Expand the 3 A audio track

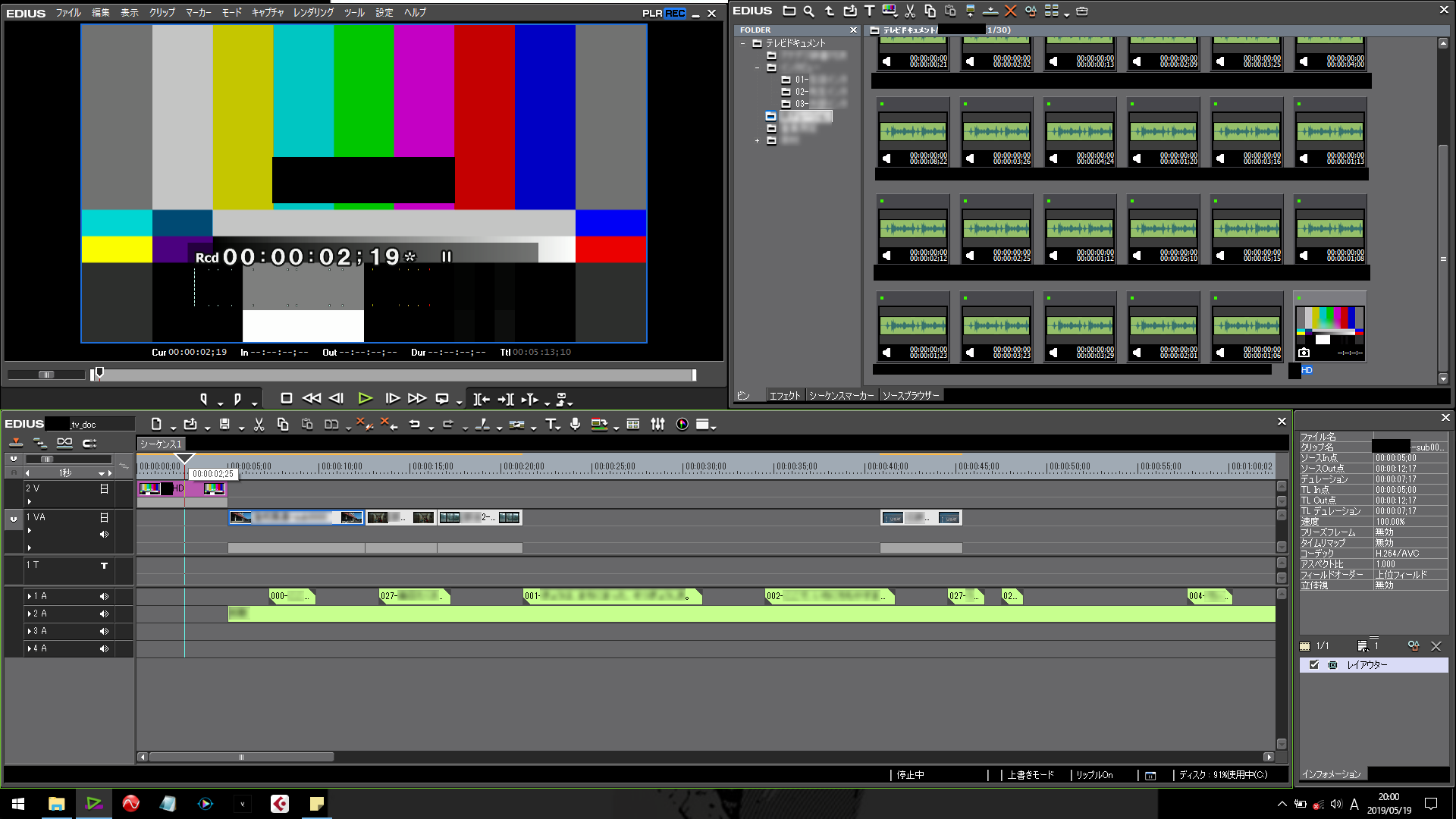[x=29, y=632]
